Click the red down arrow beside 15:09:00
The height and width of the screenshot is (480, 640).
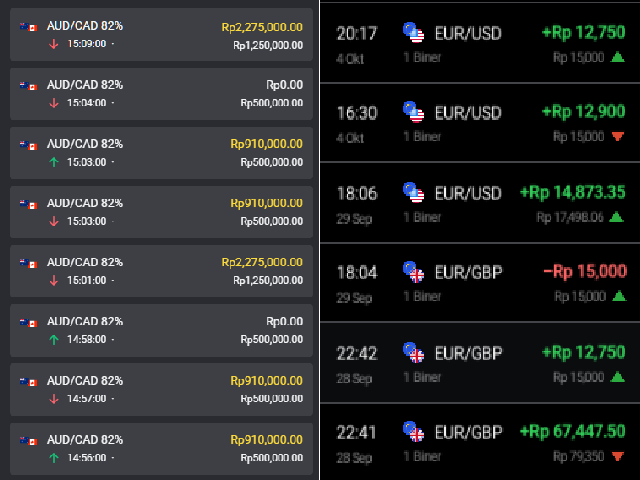click(x=54, y=44)
